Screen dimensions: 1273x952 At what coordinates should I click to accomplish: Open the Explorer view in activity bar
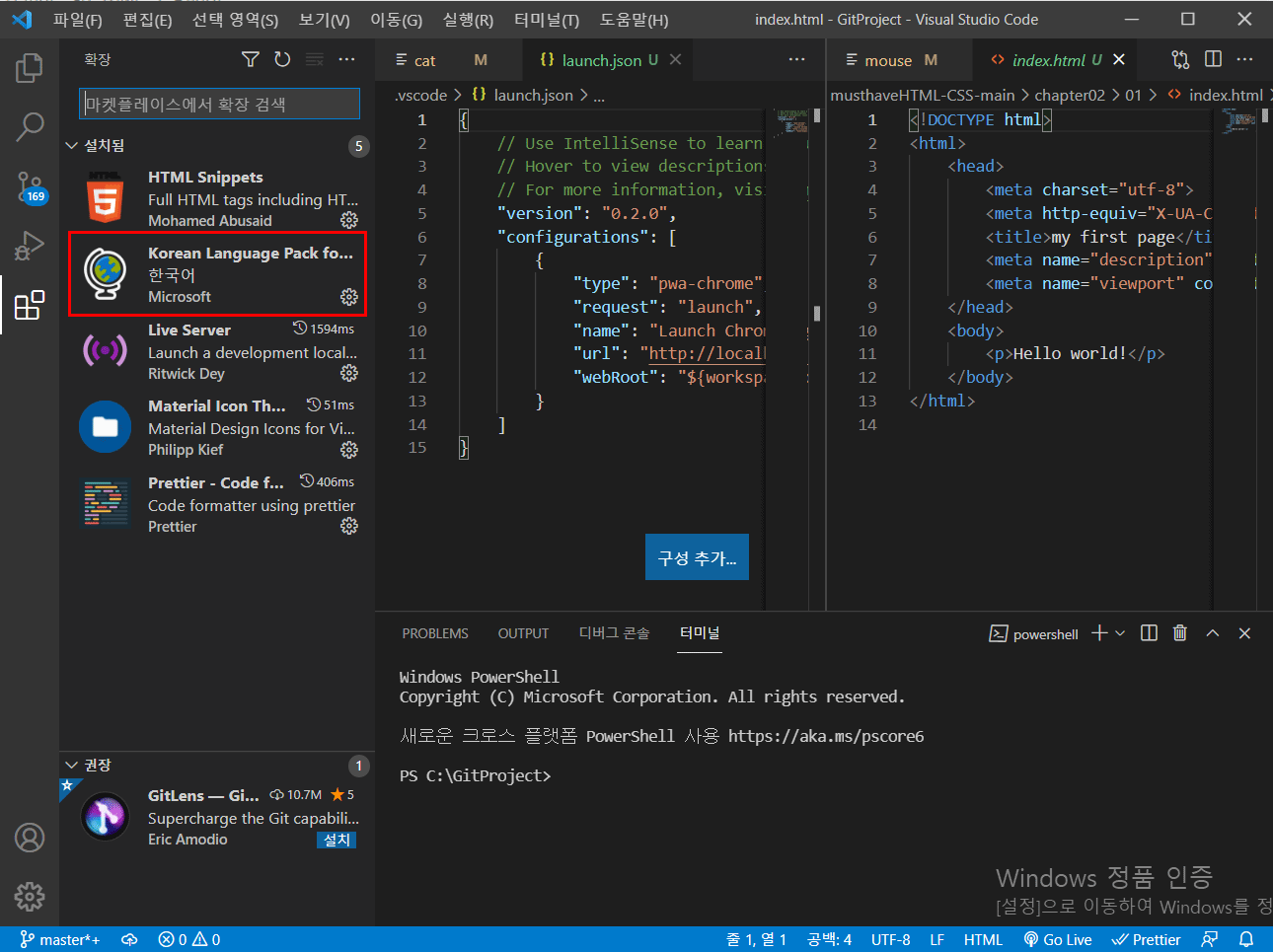tap(30, 68)
